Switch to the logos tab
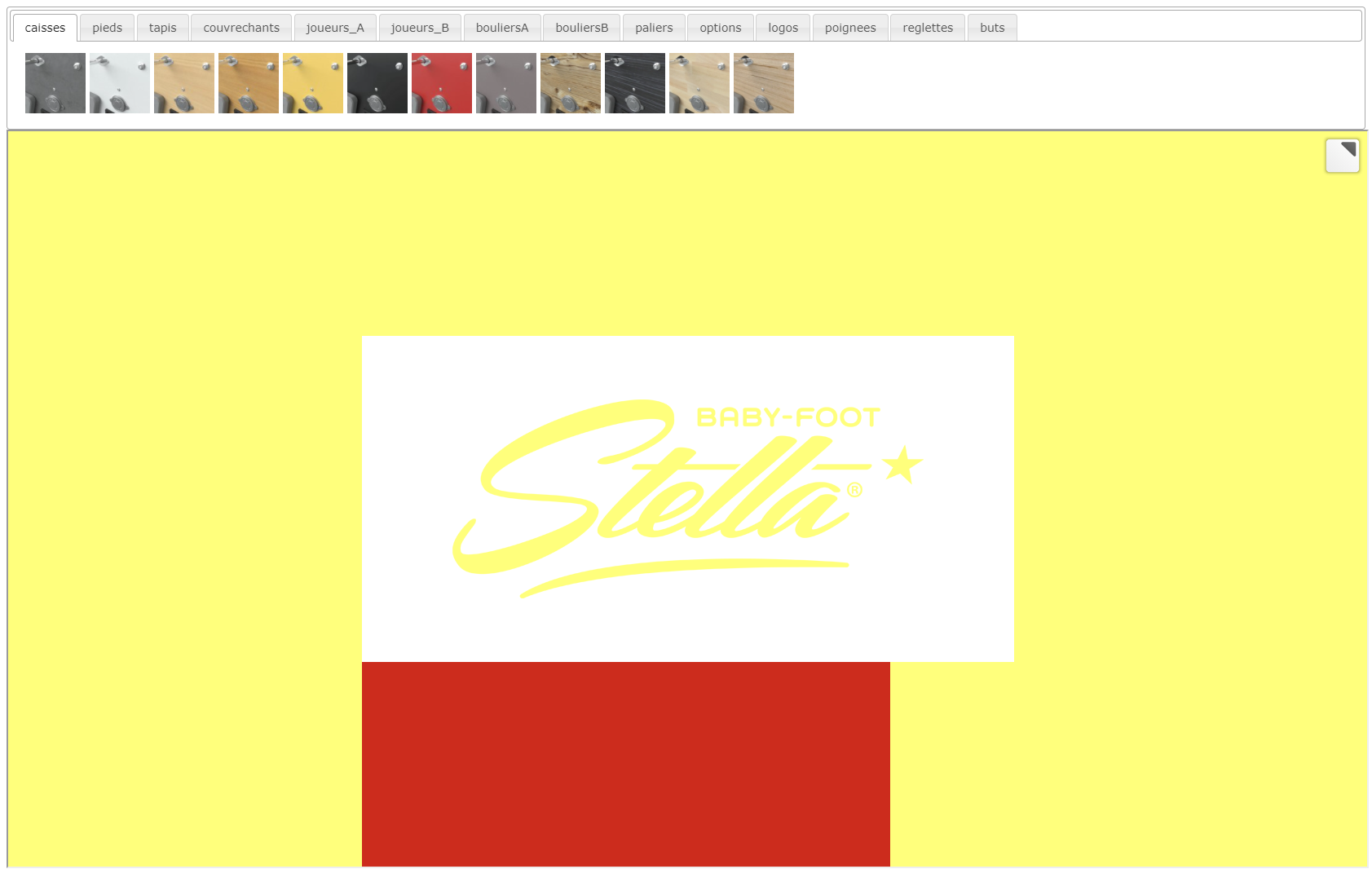Screen dimensions: 1372x878 [x=783, y=28]
